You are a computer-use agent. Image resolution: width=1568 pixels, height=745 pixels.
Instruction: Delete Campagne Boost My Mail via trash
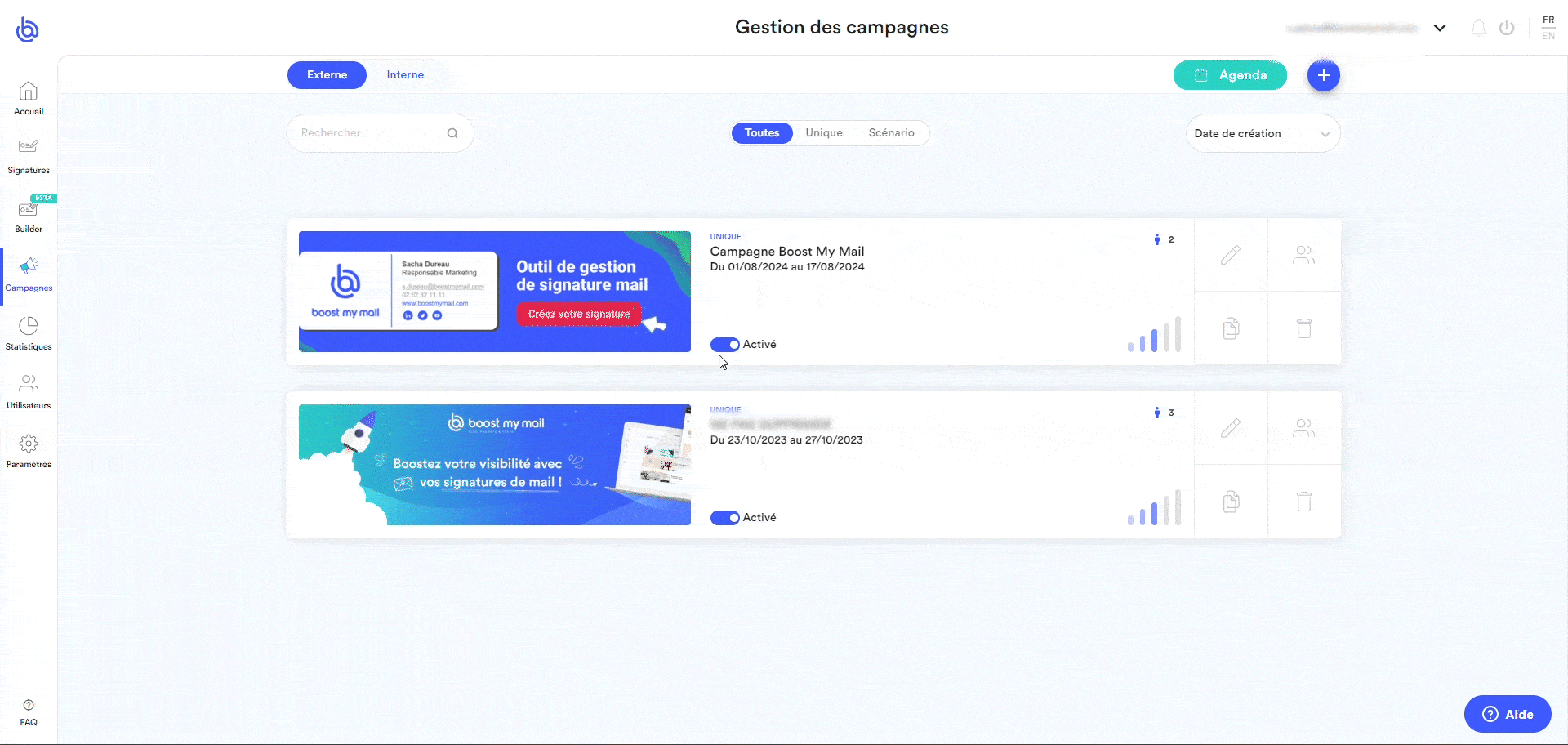tap(1304, 328)
